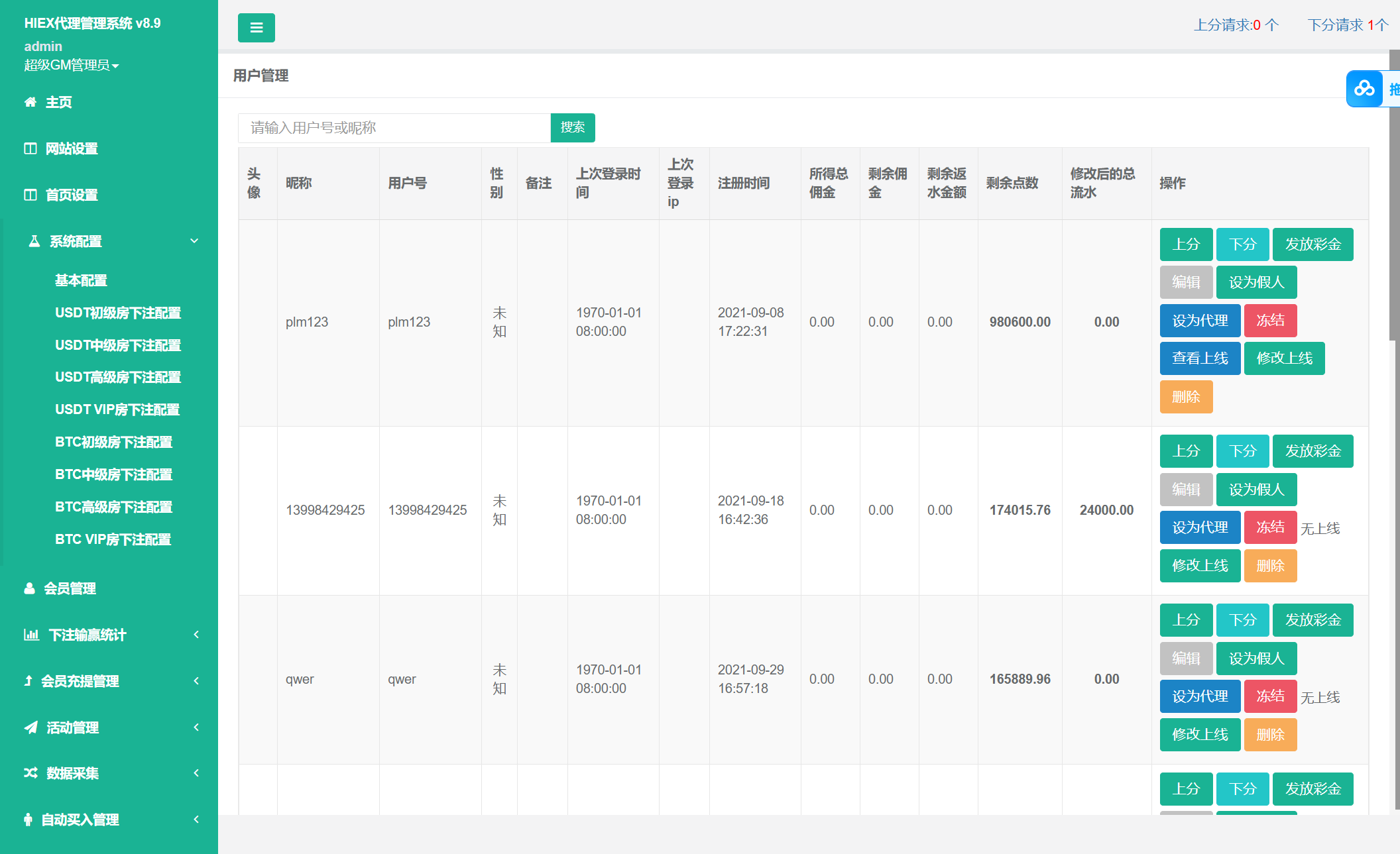Expand the 自动买入管理 submenu arrow
1400x854 pixels.
(x=196, y=820)
